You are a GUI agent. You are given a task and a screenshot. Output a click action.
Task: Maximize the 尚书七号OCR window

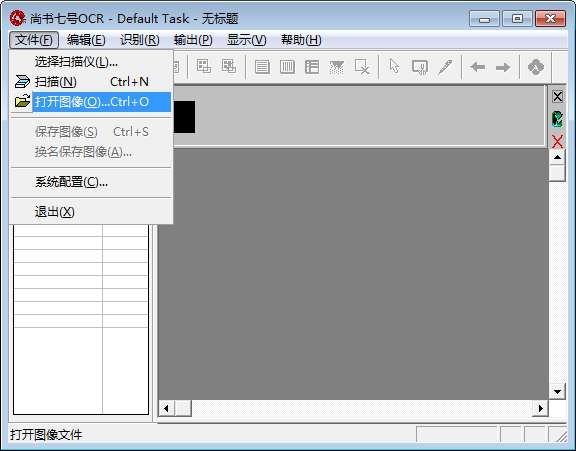pyautogui.click(x=517, y=19)
